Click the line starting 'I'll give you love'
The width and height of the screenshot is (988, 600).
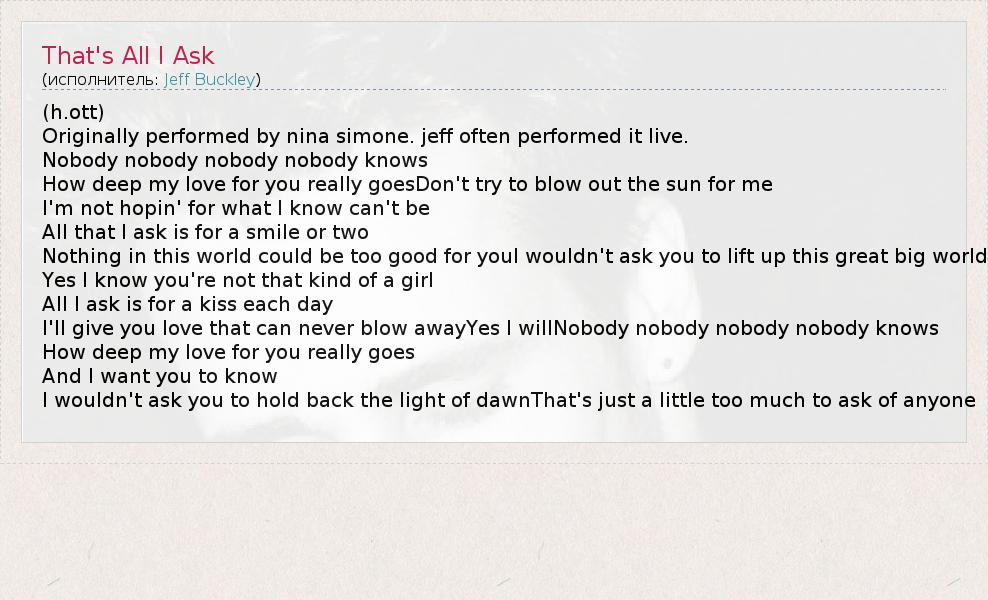(490, 328)
